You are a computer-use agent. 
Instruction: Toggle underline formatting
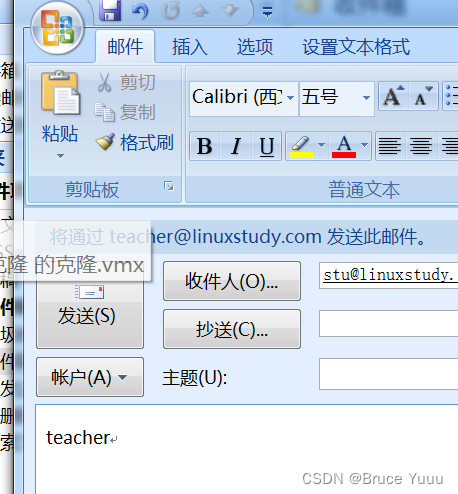(x=267, y=146)
